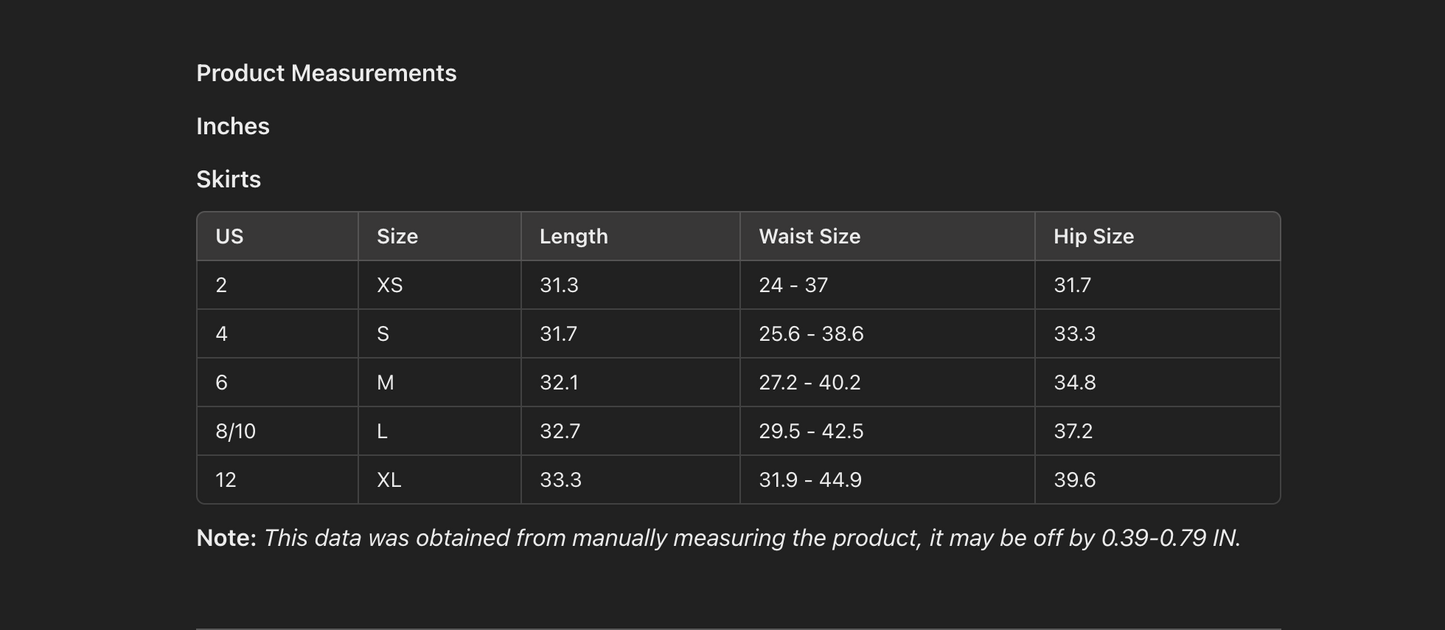Click the Length column header
The width and height of the screenshot is (1445, 630).
tap(573, 237)
